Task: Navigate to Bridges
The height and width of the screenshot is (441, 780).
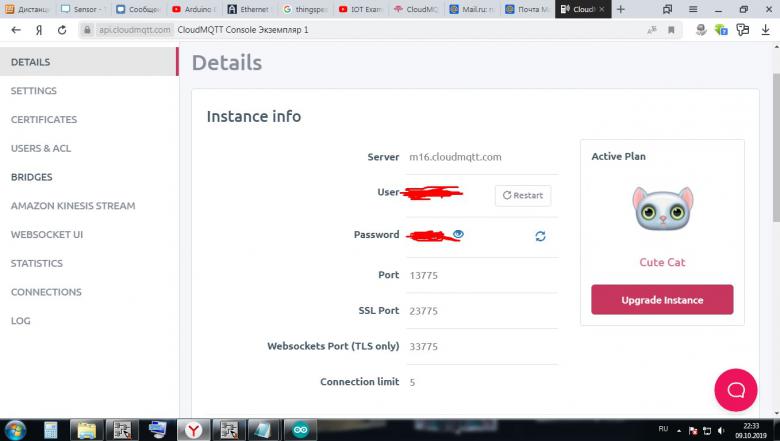Action: point(31,177)
